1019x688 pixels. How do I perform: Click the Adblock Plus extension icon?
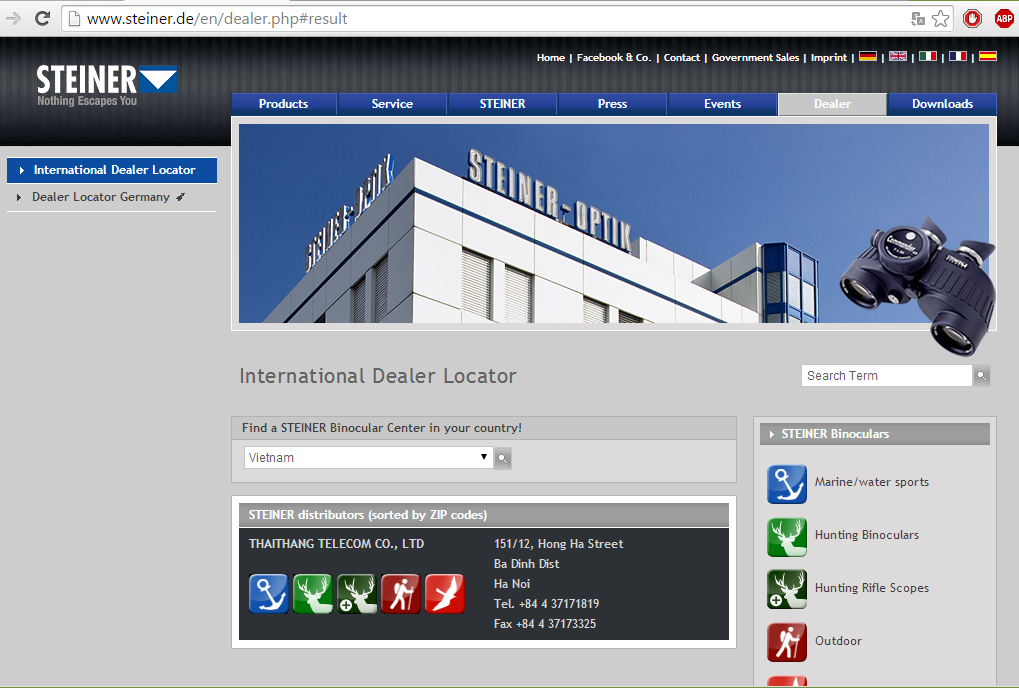coord(1004,19)
